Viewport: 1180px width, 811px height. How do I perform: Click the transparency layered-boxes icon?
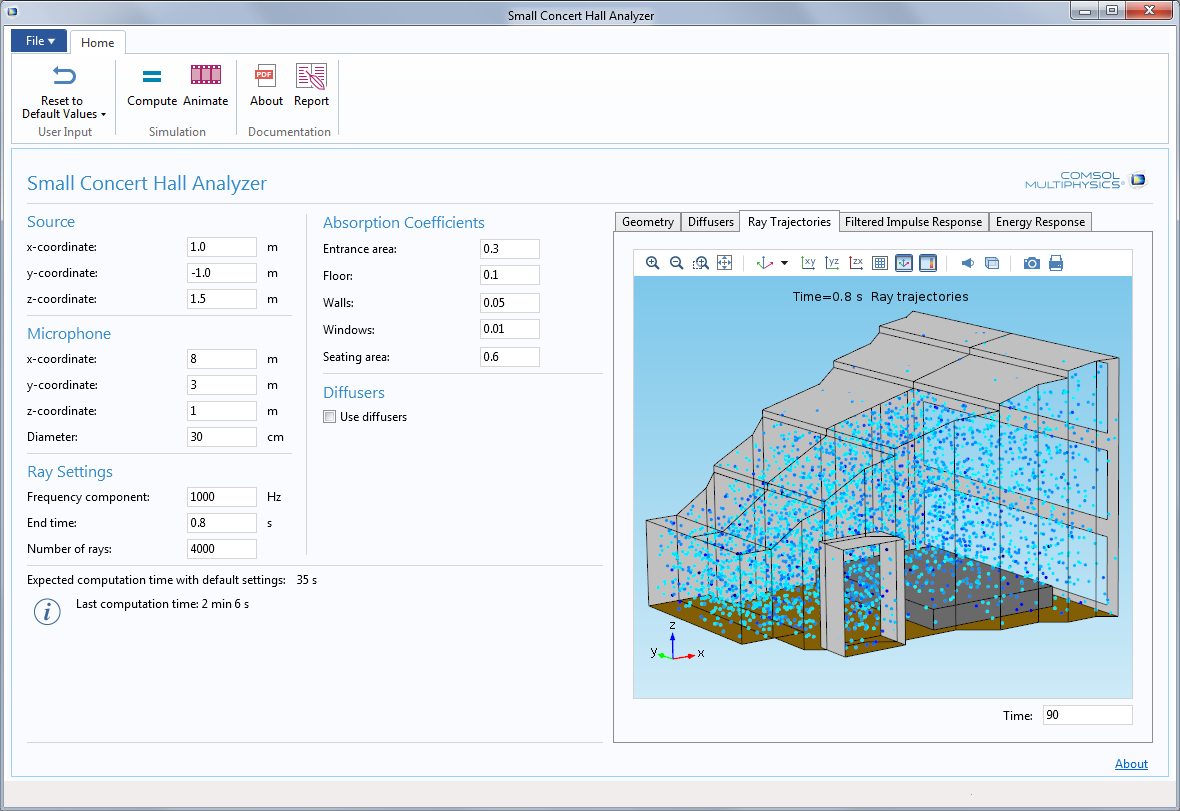(x=992, y=263)
